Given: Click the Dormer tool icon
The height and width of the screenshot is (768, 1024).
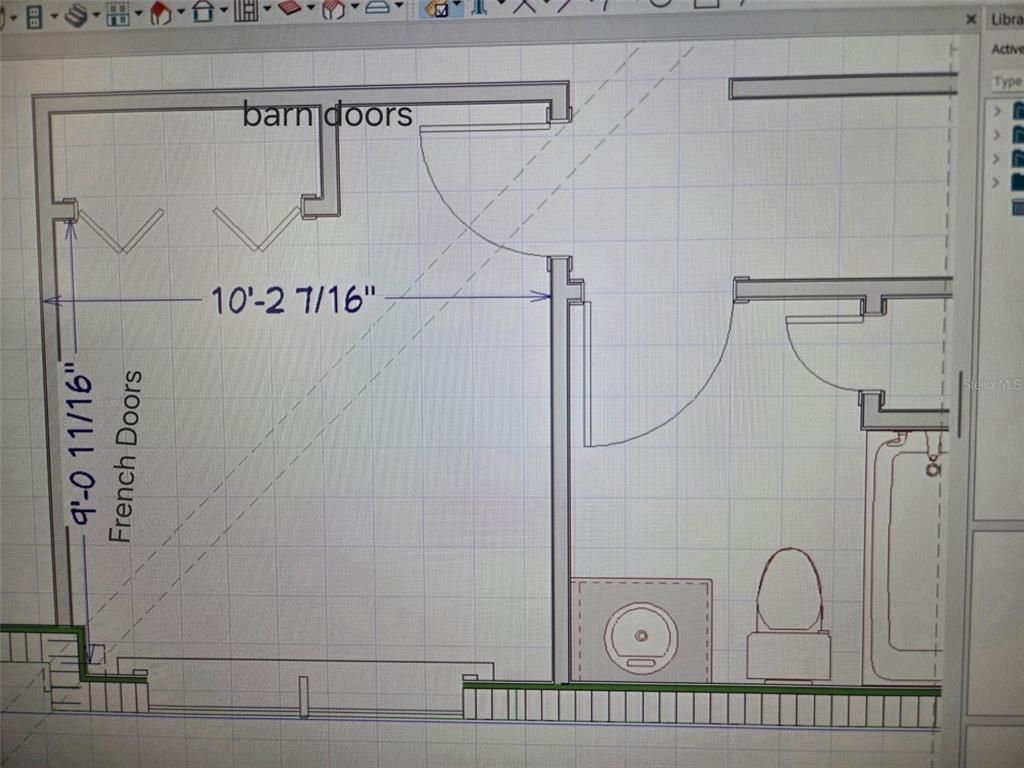Looking at the screenshot, I should tap(203, 14).
